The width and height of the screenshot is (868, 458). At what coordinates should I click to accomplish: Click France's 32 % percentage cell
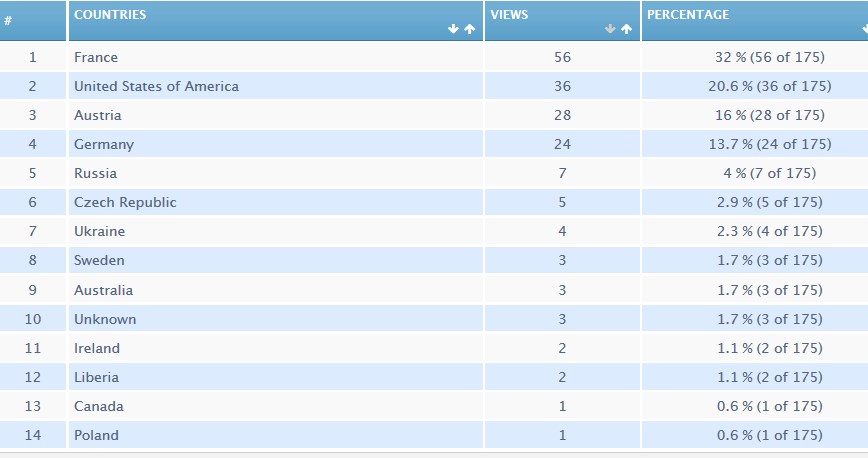click(x=768, y=58)
